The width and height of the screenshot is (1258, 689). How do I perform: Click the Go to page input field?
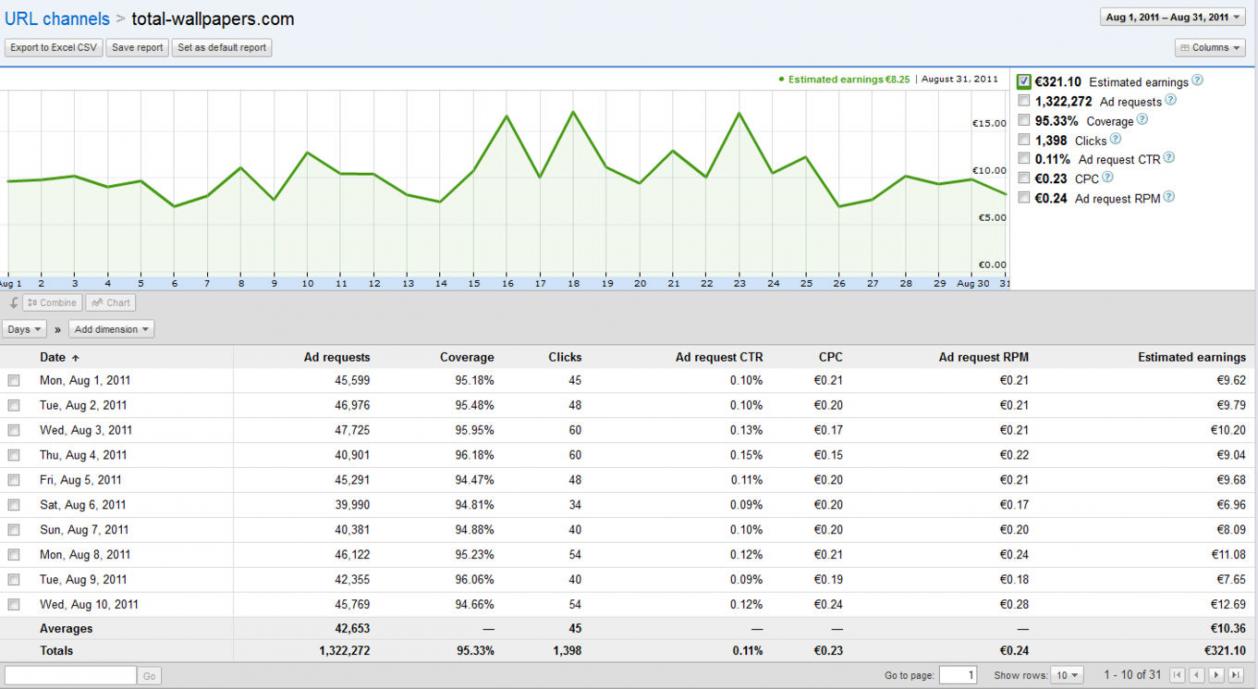[x=957, y=676]
